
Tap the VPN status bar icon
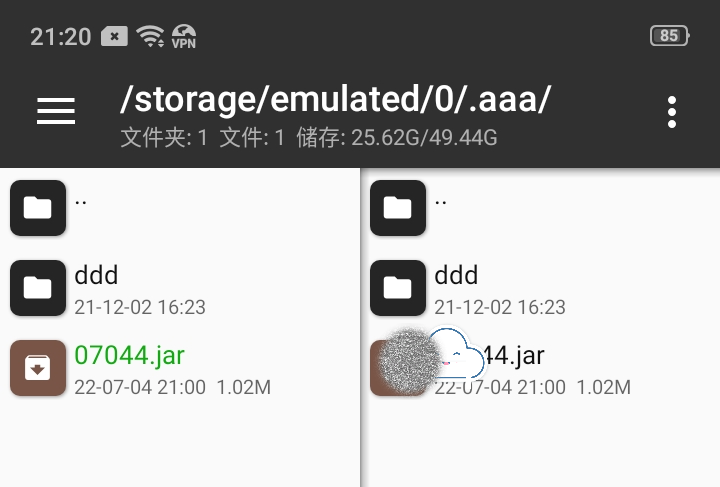click(184, 36)
